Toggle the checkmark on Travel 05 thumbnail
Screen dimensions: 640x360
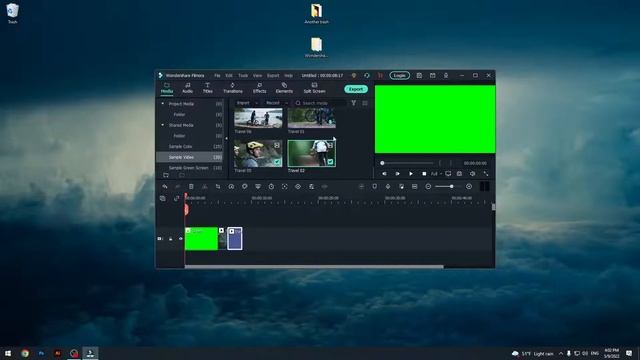(277, 162)
